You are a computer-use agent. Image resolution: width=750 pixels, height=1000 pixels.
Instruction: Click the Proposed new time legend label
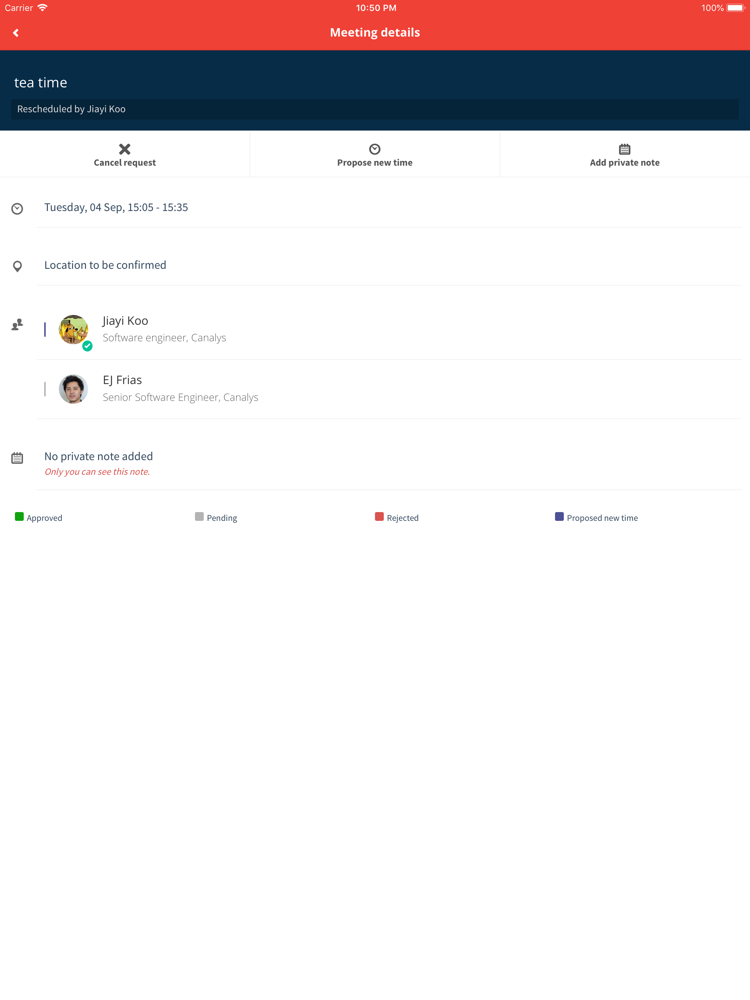coord(602,518)
